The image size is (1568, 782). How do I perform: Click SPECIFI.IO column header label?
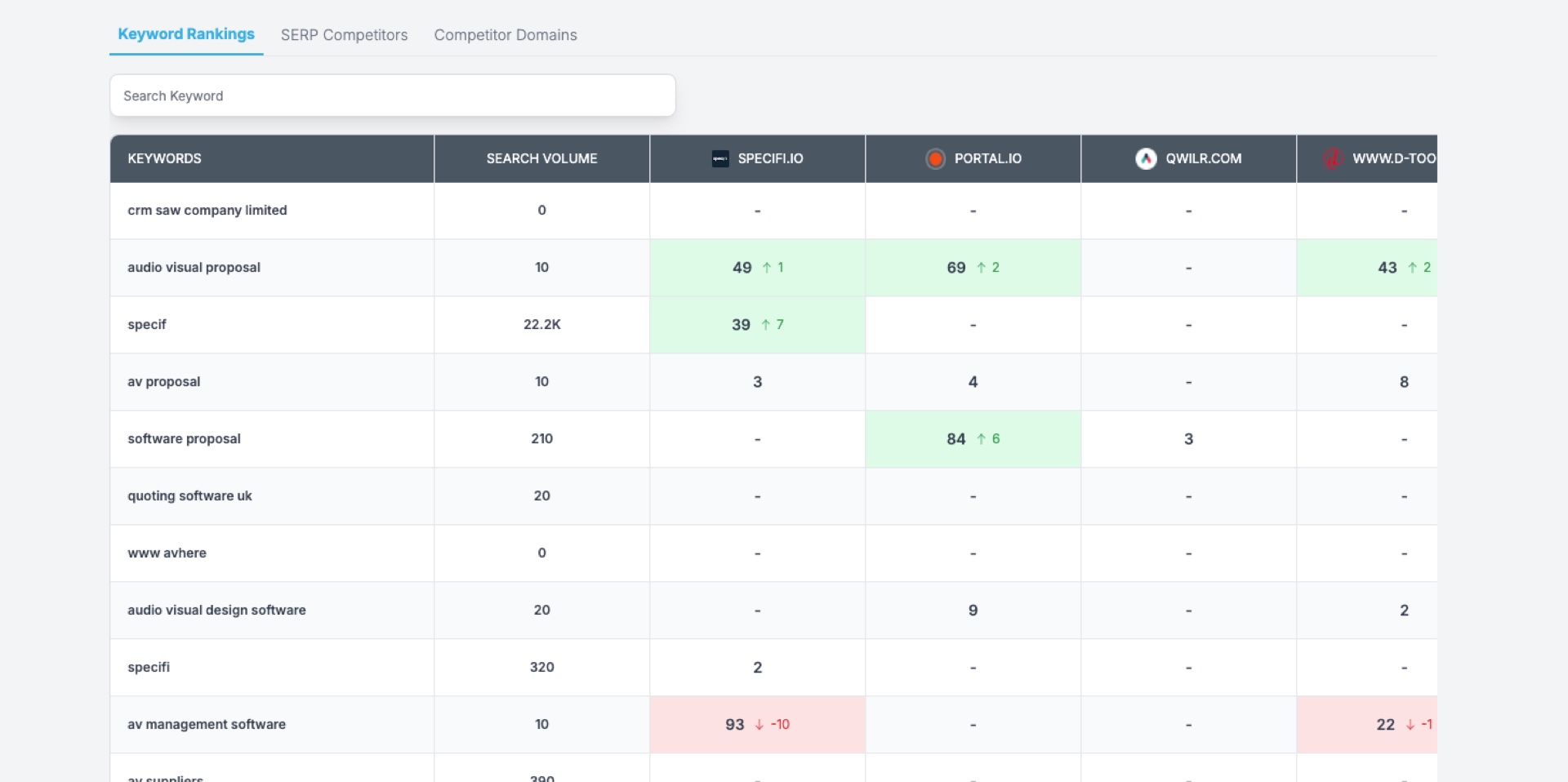(770, 158)
